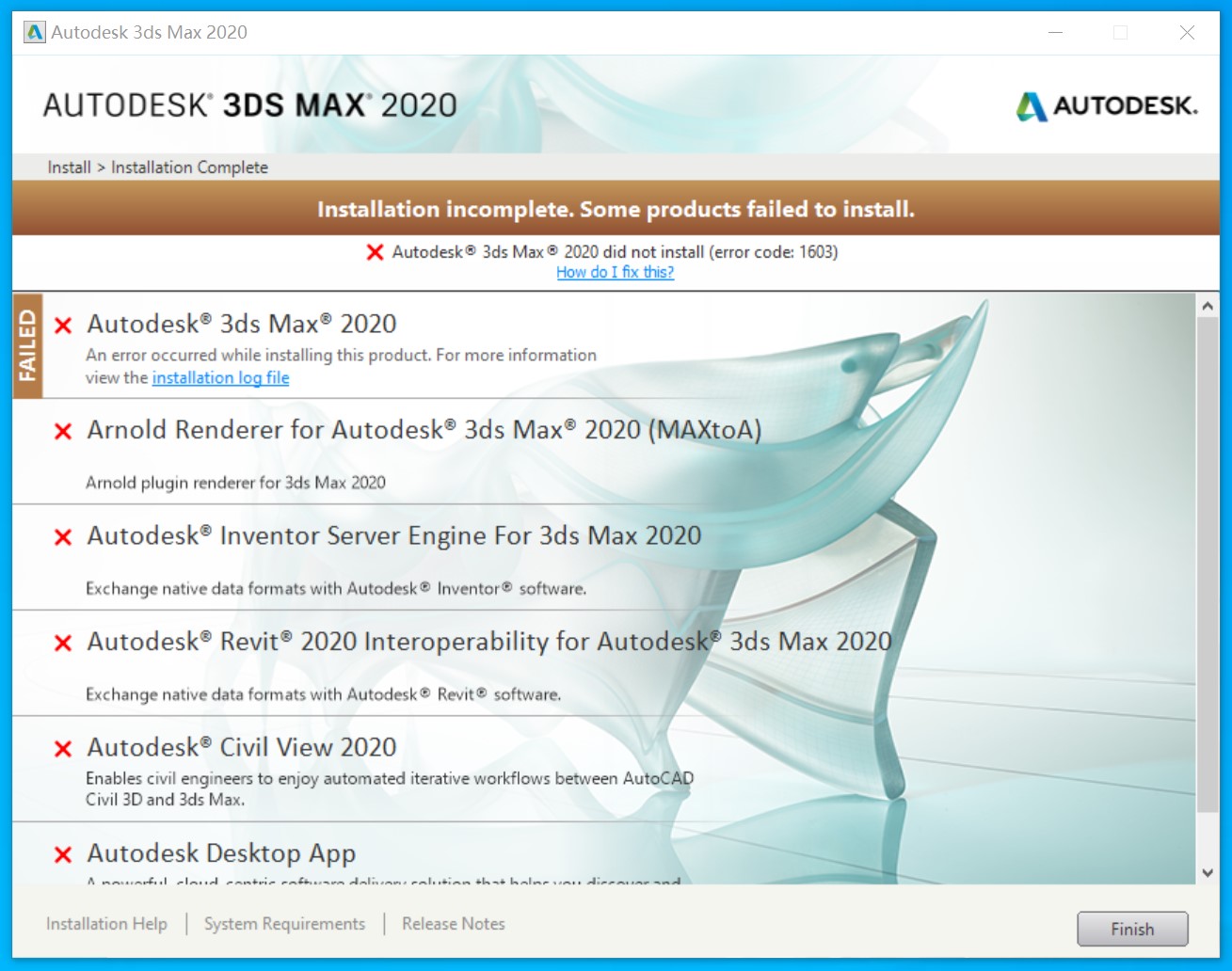Click the red X in the error code message
Screen dimensions: 1232x971
[375, 252]
